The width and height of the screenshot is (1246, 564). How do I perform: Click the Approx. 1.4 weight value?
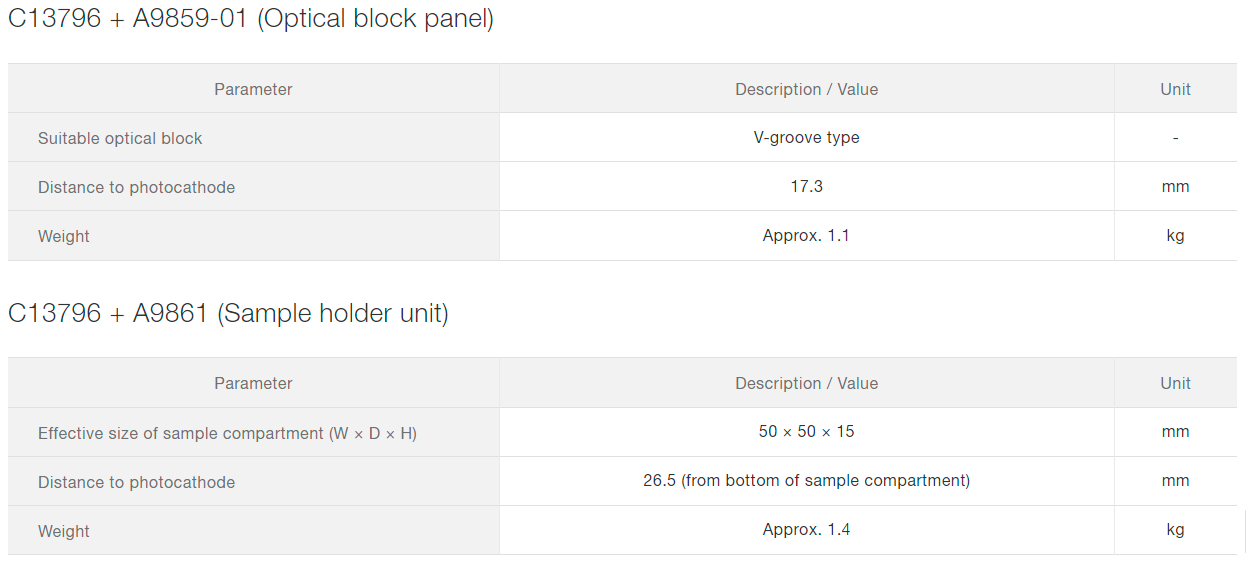tap(806, 530)
